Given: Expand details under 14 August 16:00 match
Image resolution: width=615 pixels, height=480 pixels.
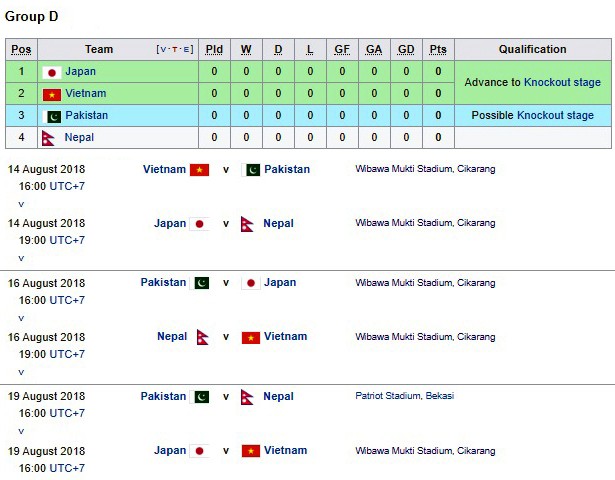Looking at the screenshot, I should (21, 204).
